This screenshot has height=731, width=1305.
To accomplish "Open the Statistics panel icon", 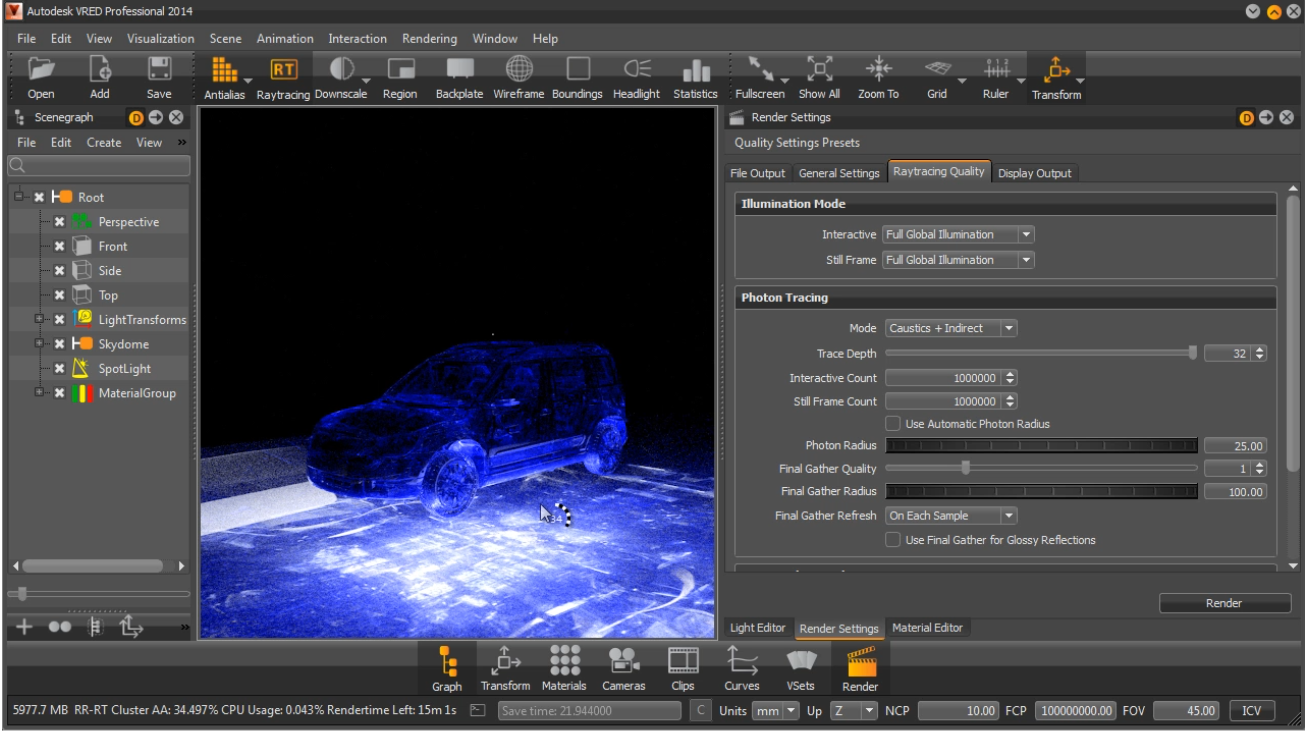I will click(695, 70).
